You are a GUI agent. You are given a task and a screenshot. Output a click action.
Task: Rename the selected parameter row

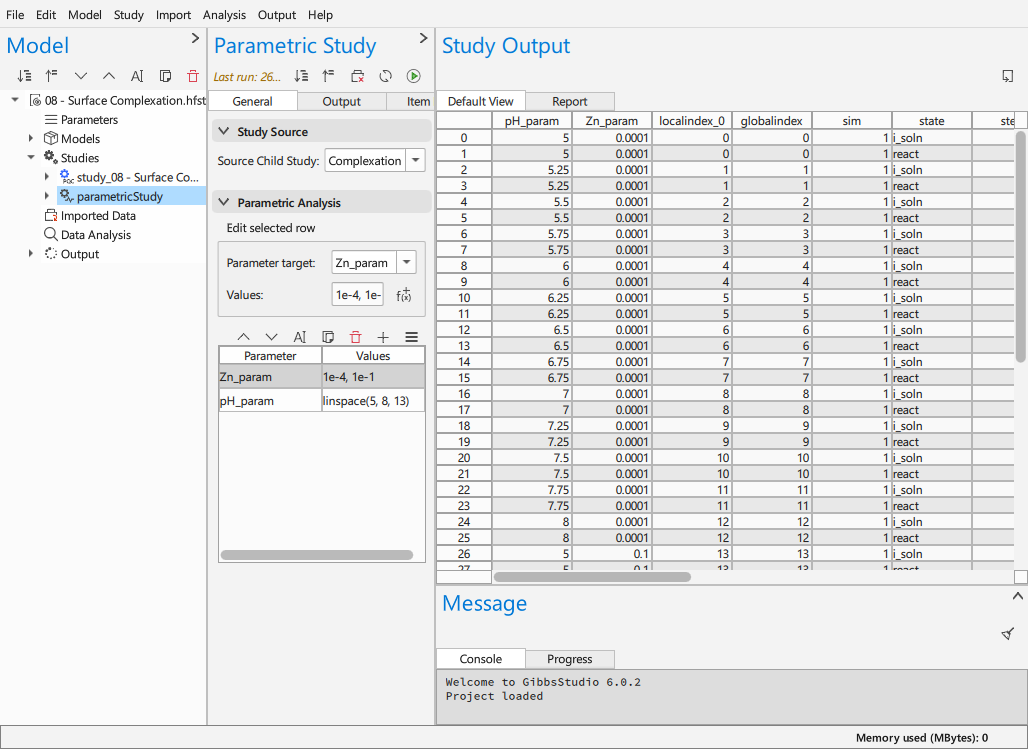pos(300,337)
